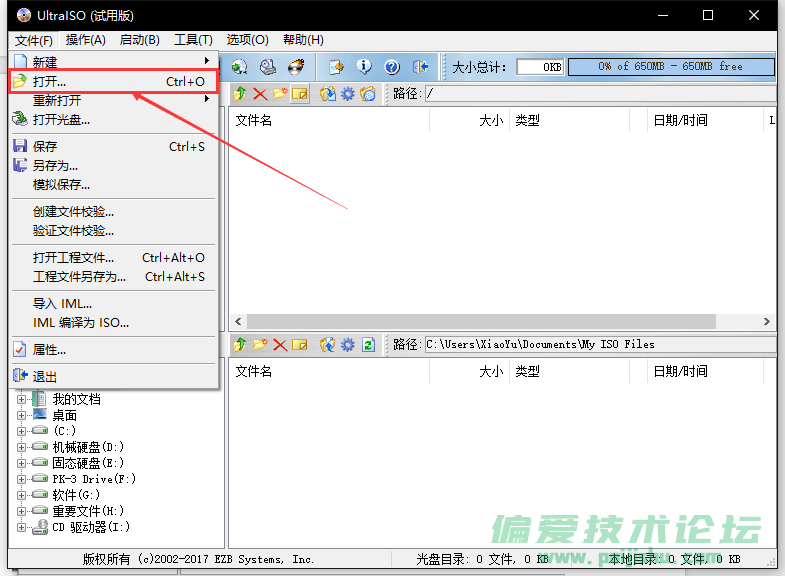Sort upper list by 日期/时间 column header
The height and width of the screenshot is (576, 785).
coord(680,120)
